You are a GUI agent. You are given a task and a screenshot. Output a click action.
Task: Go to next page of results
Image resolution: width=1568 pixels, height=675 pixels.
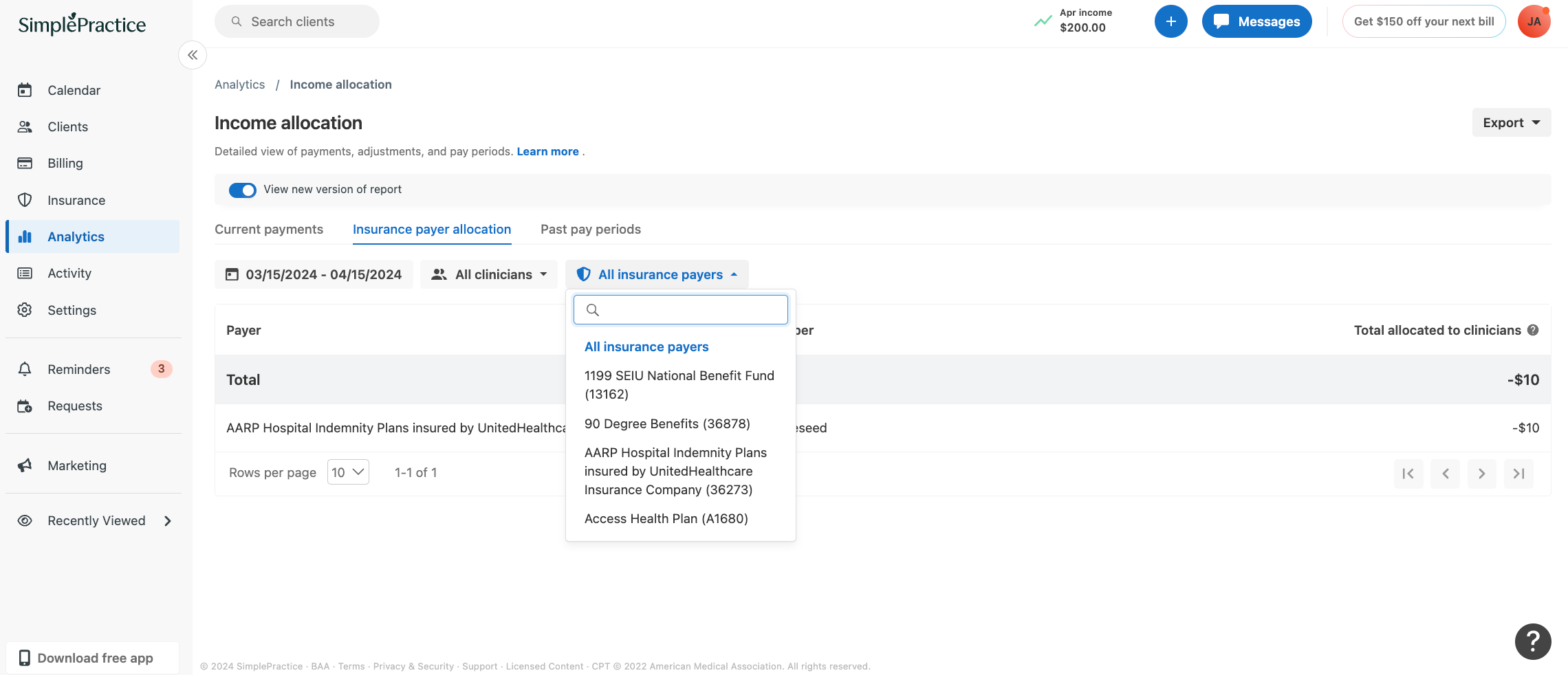coord(1482,474)
